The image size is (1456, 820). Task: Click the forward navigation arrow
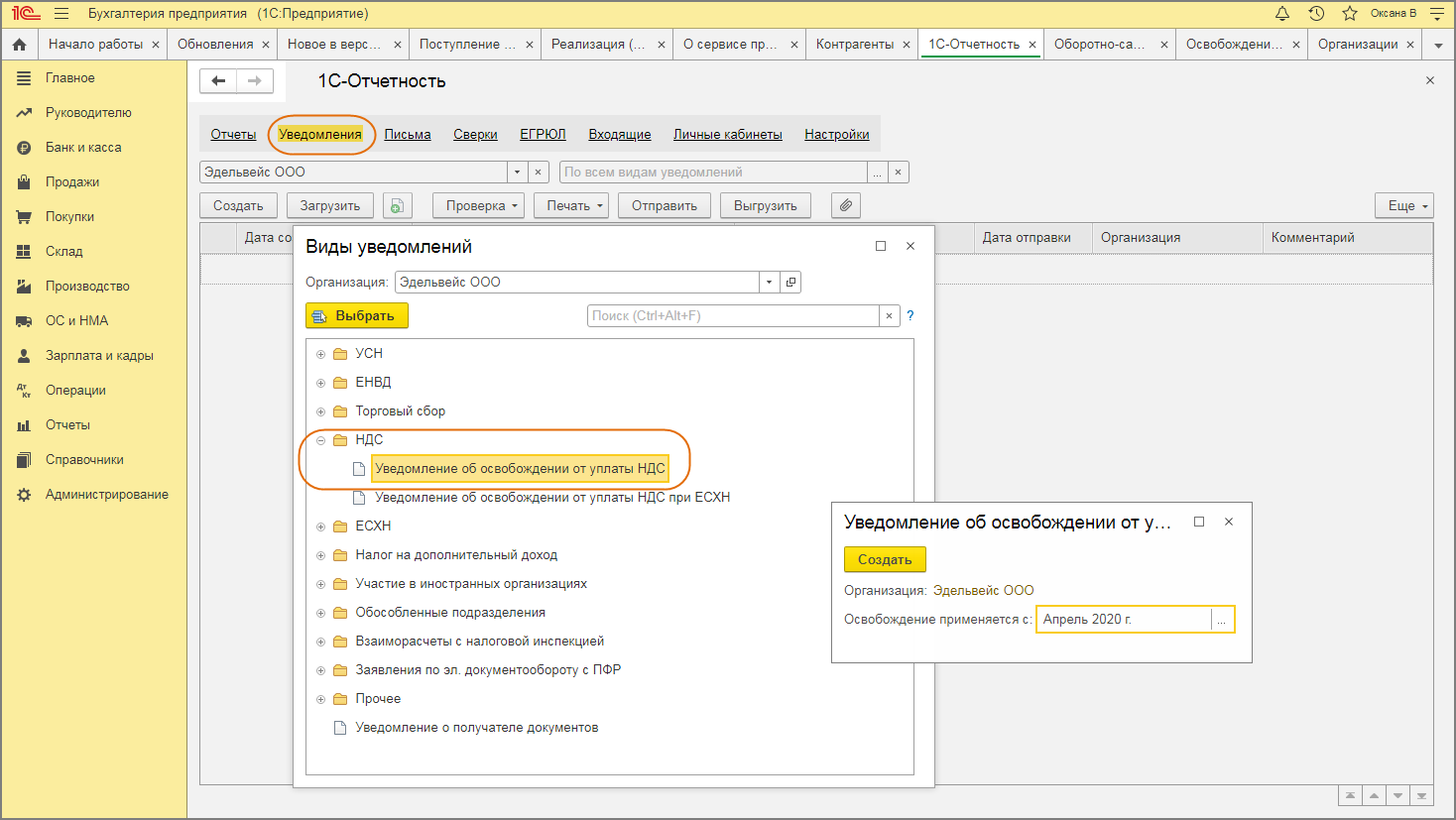[x=255, y=81]
